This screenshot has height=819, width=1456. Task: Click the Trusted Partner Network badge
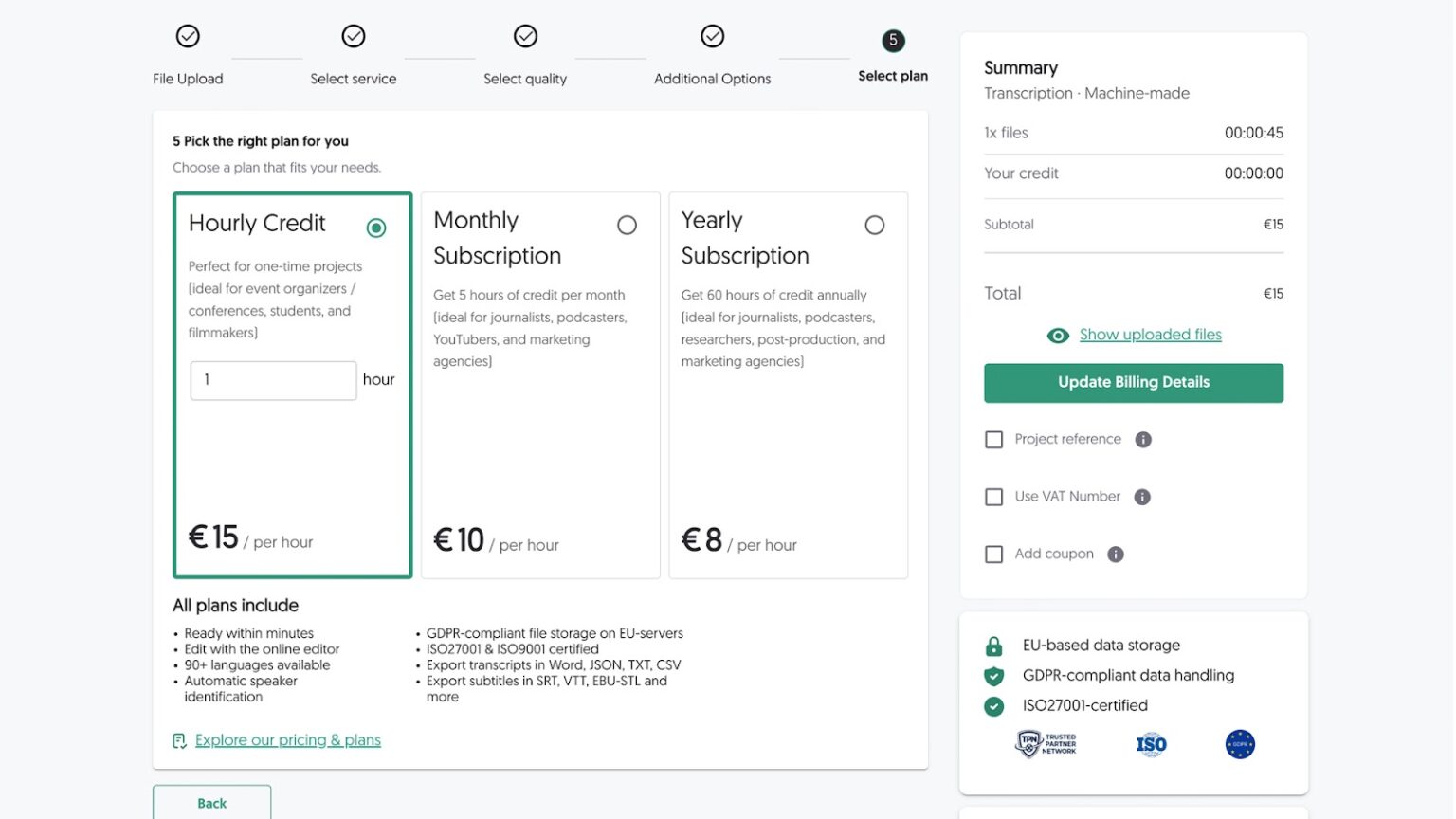point(1046,743)
